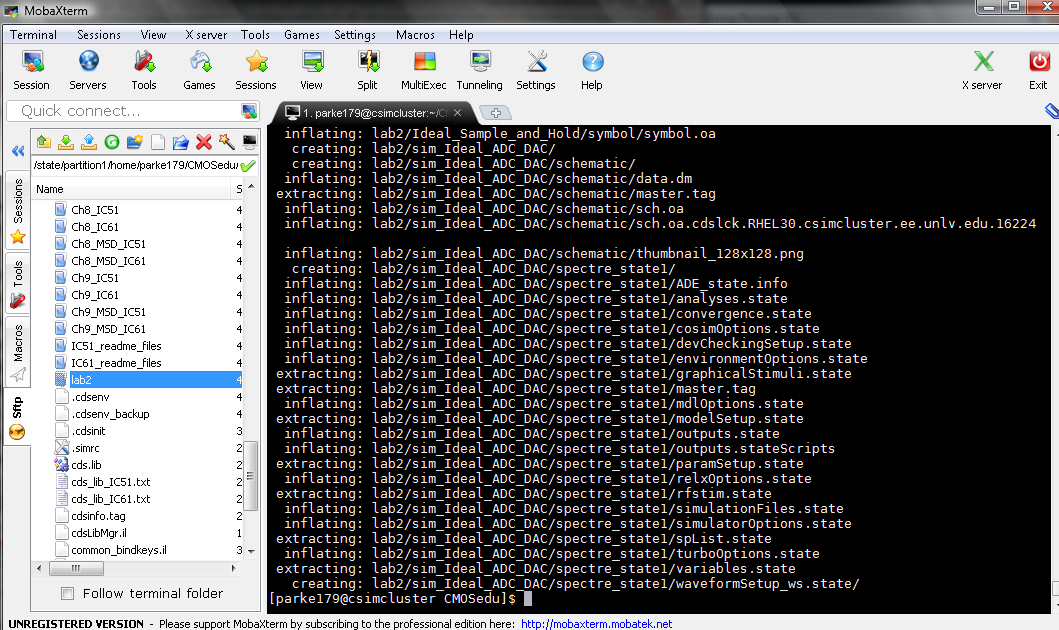The height and width of the screenshot is (630, 1059).
Task: Click the file list scroll-down arrow
Action: point(251,550)
